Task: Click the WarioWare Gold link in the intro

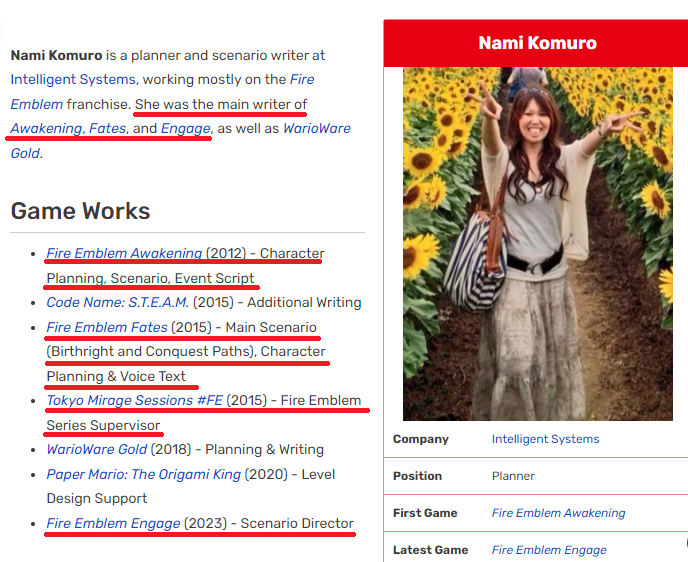Action: coord(317,129)
